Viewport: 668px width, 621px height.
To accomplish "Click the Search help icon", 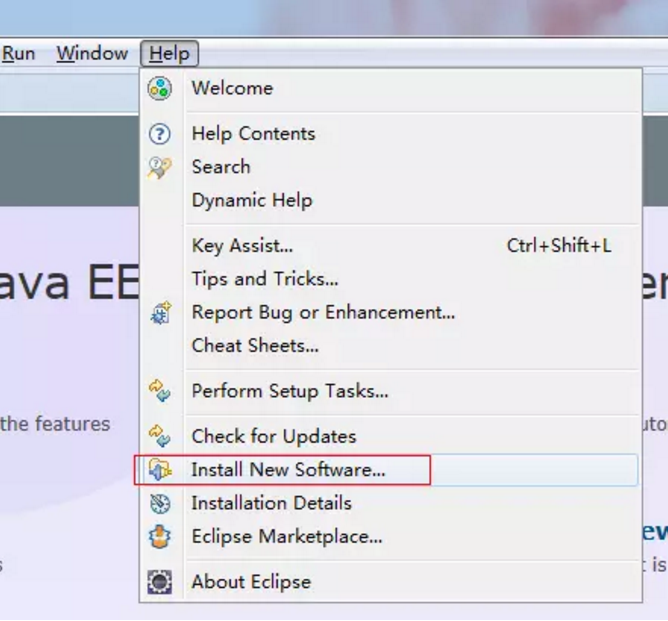I will point(159,167).
